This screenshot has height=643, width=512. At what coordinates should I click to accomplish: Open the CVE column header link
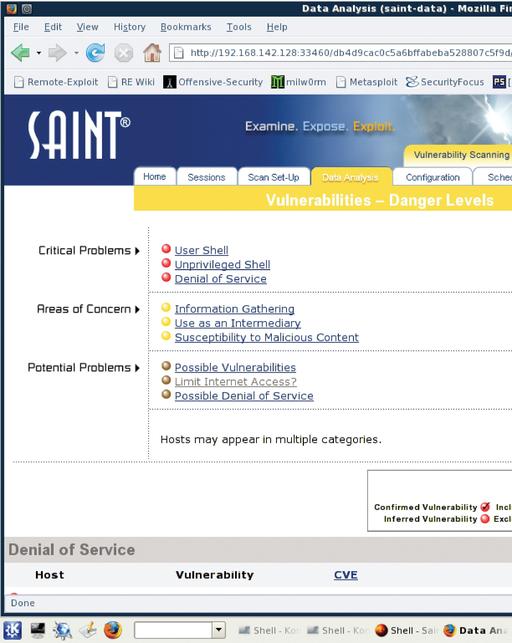(346, 575)
